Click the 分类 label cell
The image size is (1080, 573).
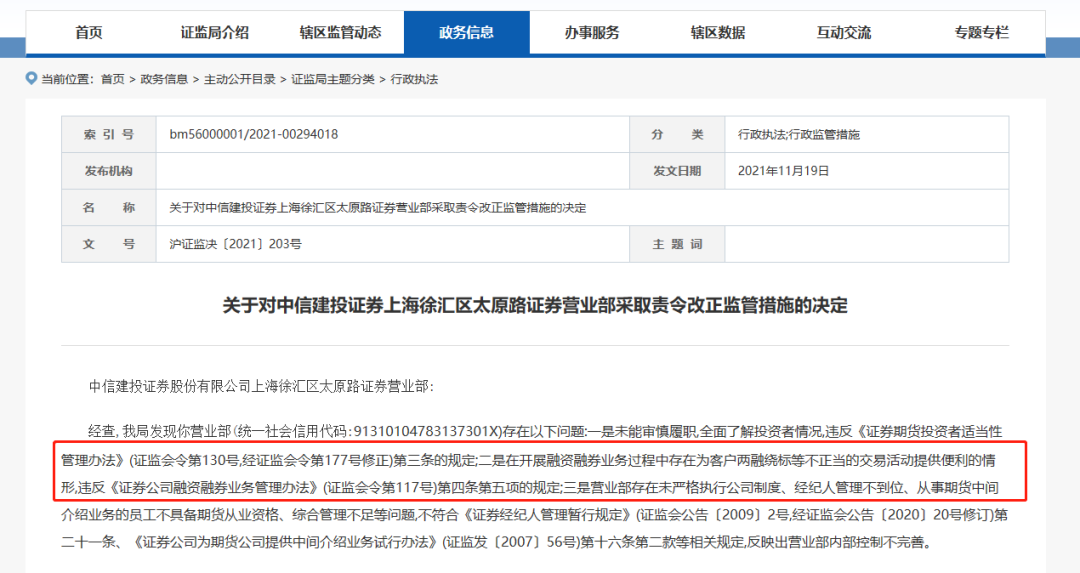click(x=677, y=134)
